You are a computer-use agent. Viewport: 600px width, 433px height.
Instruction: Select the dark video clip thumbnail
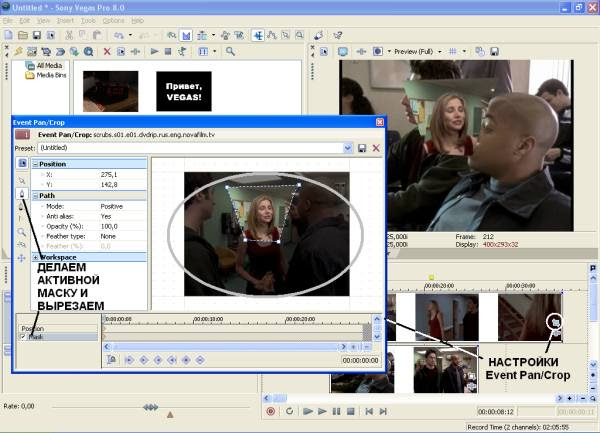click(x=111, y=91)
